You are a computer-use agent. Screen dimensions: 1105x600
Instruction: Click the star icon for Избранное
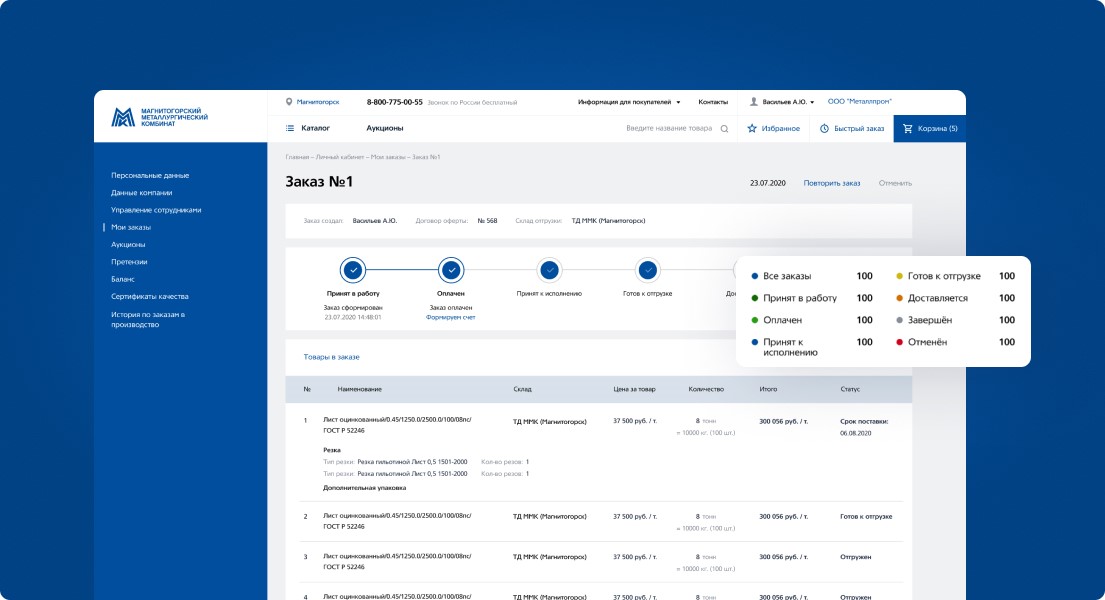(x=752, y=129)
